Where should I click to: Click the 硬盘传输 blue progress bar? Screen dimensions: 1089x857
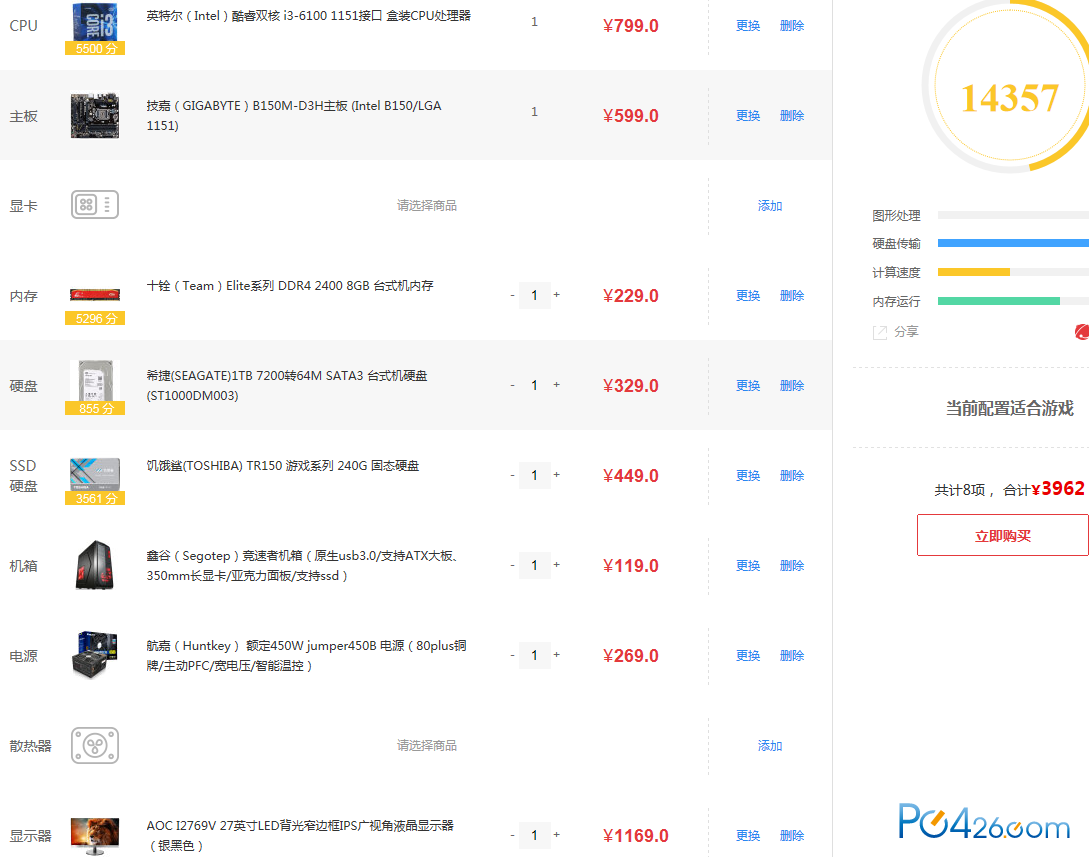point(1013,243)
